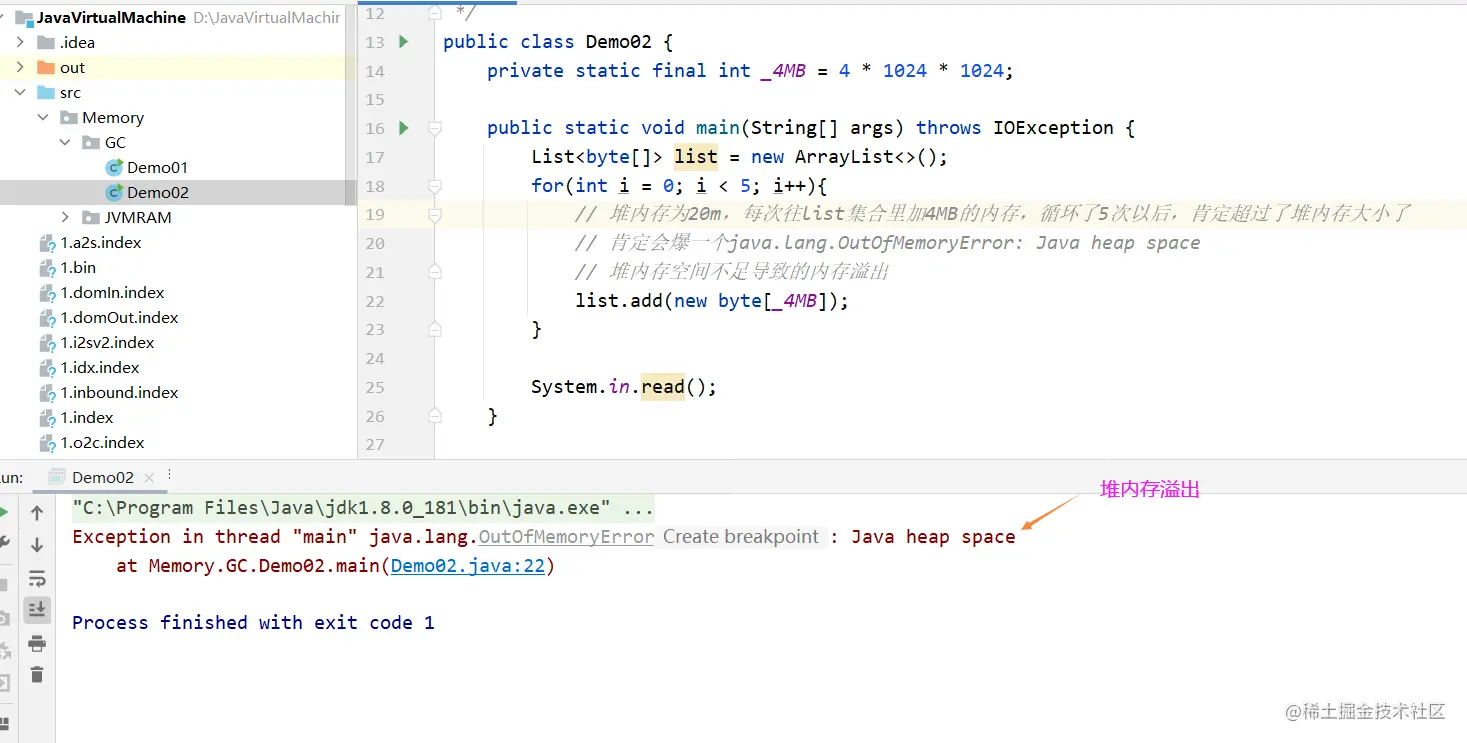Select Demo01 in the project tree
The height and width of the screenshot is (743, 1467).
click(x=158, y=167)
